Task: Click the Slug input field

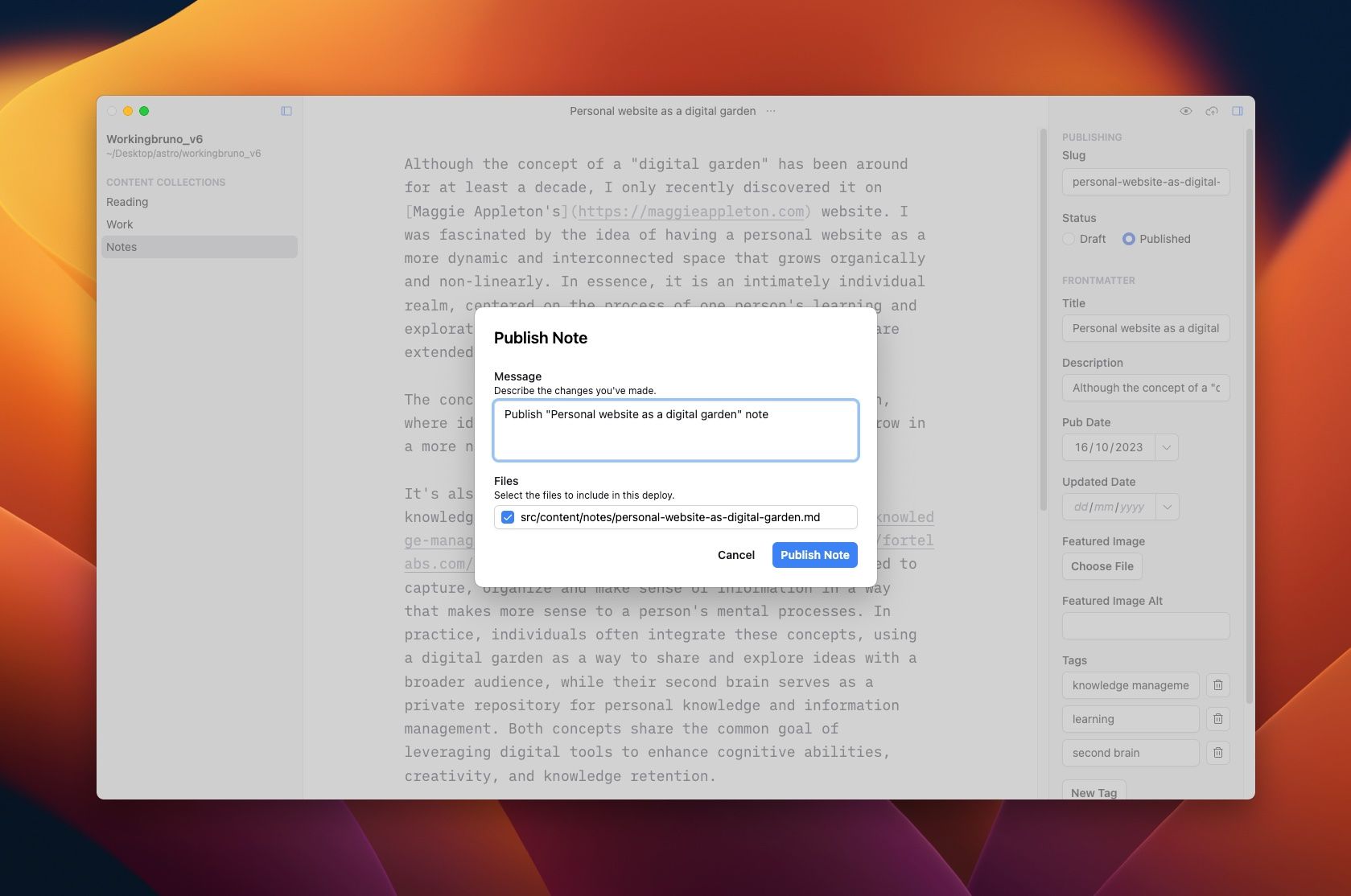Action: [x=1146, y=182]
